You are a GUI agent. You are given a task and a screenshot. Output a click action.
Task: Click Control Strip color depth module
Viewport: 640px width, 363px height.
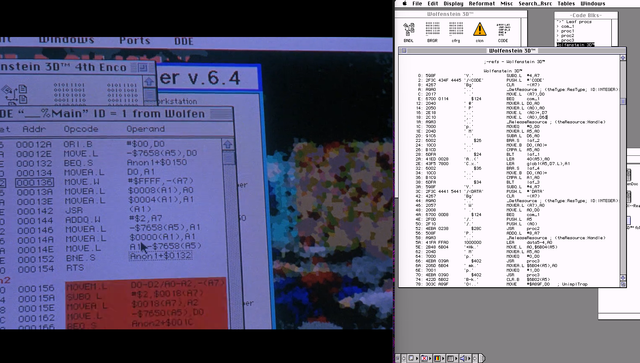tap(438, 359)
